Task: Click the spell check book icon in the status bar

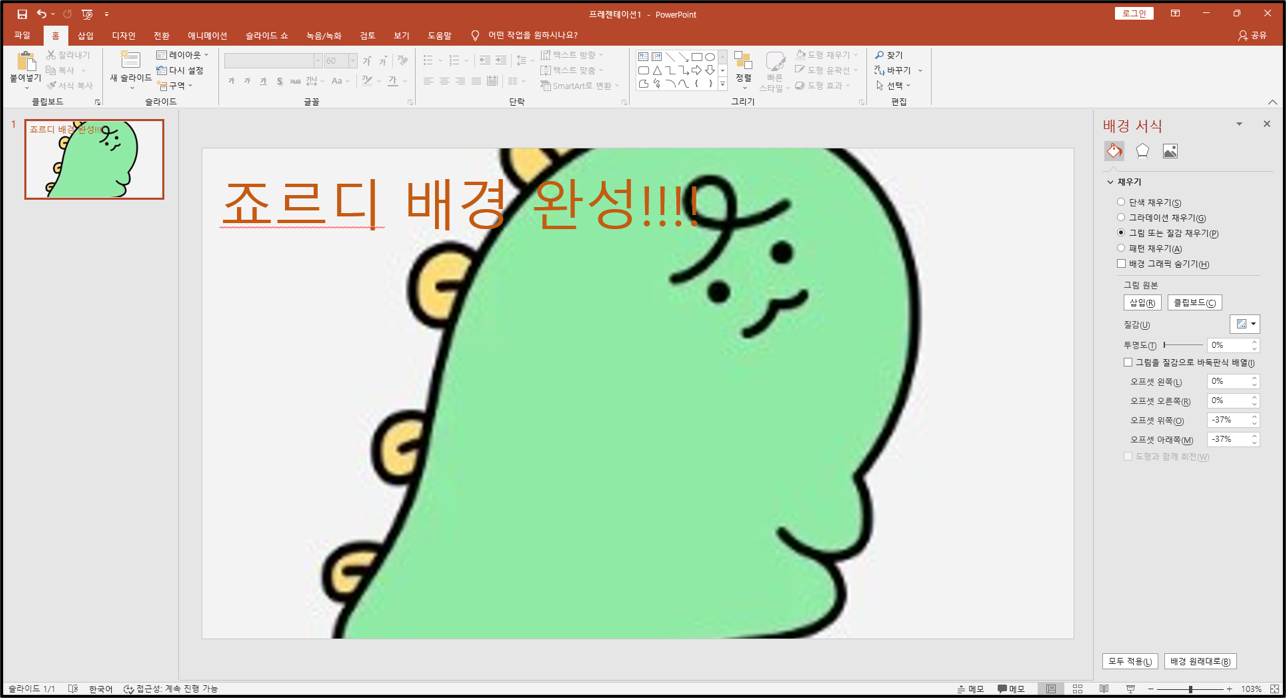Action: point(73,689)
